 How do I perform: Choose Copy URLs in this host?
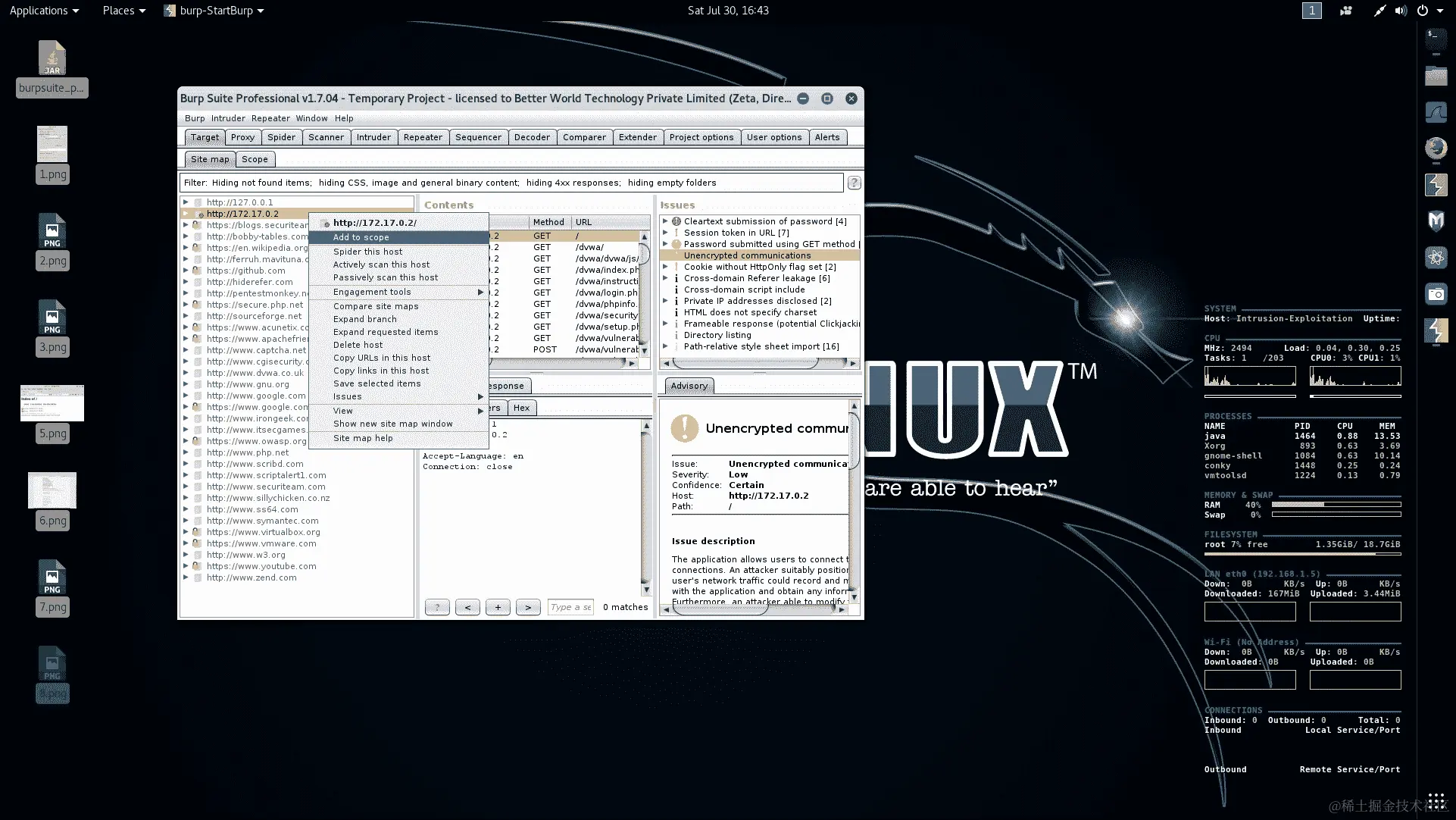pyautogui.click(x=398, y=358)
